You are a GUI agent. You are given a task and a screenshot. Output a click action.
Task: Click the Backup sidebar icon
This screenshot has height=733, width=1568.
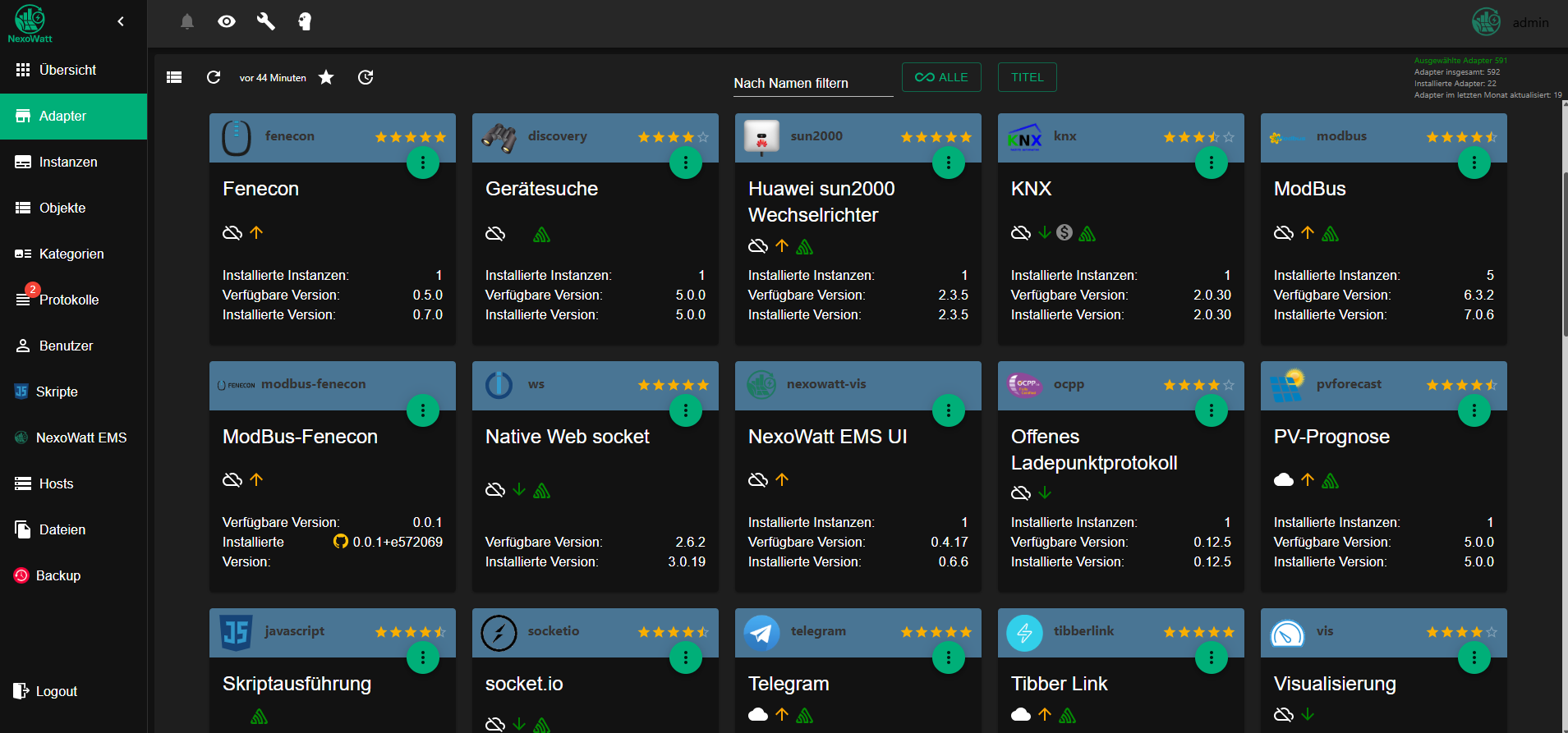click(21, 575)
